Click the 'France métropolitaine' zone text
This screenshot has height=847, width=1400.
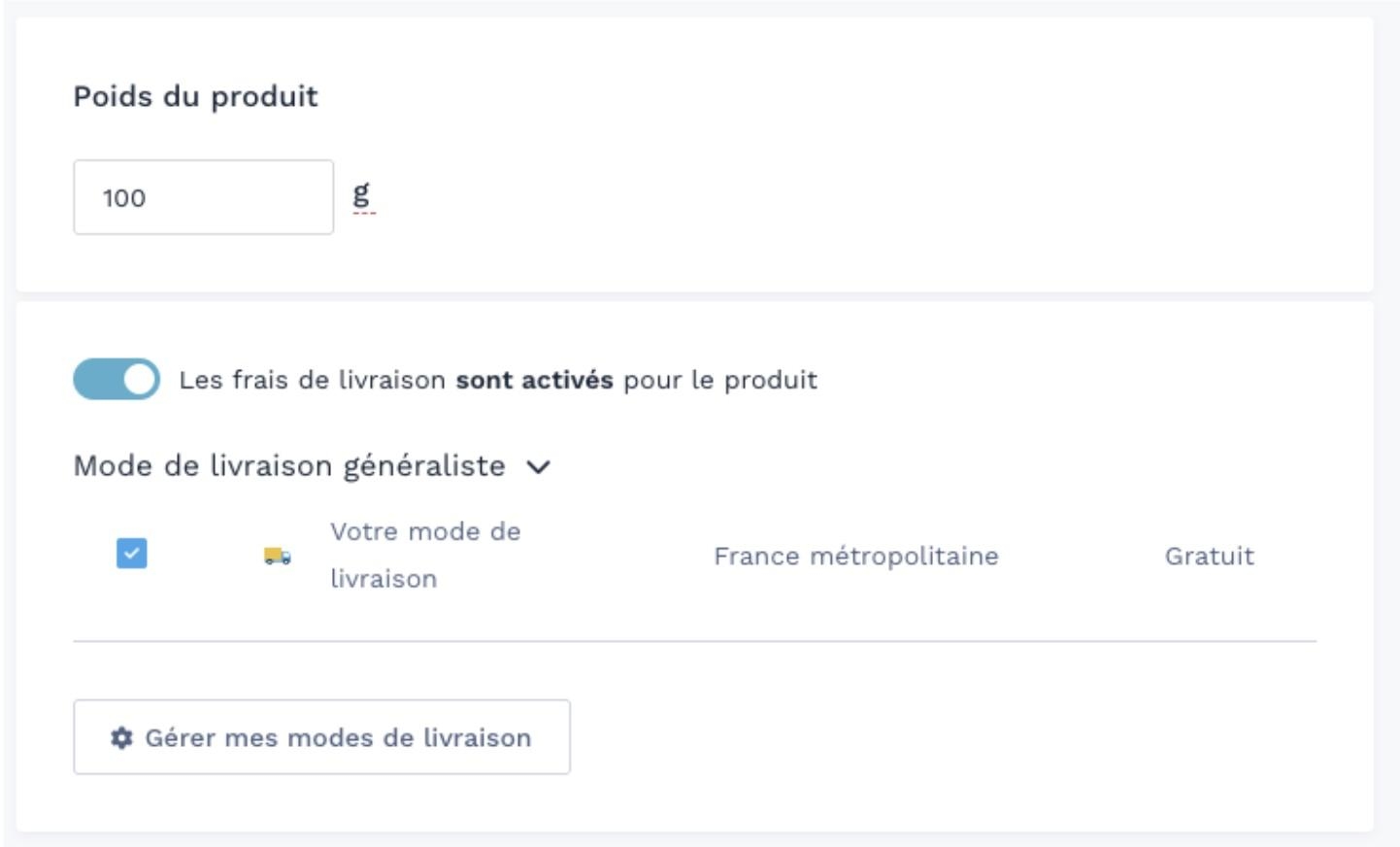coord(855,556)
